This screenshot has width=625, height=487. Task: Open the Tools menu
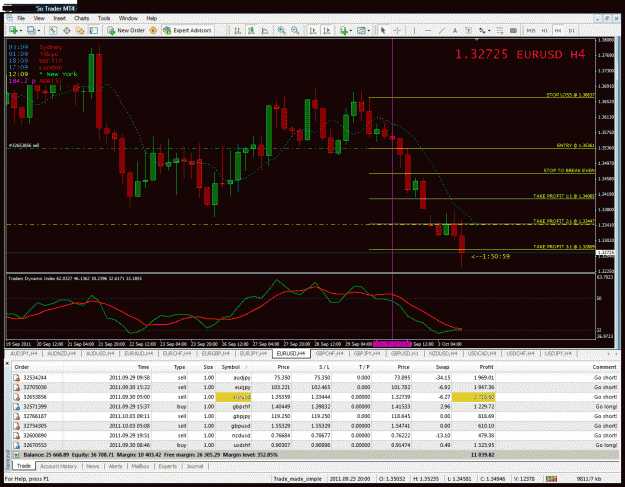(104, 18)
